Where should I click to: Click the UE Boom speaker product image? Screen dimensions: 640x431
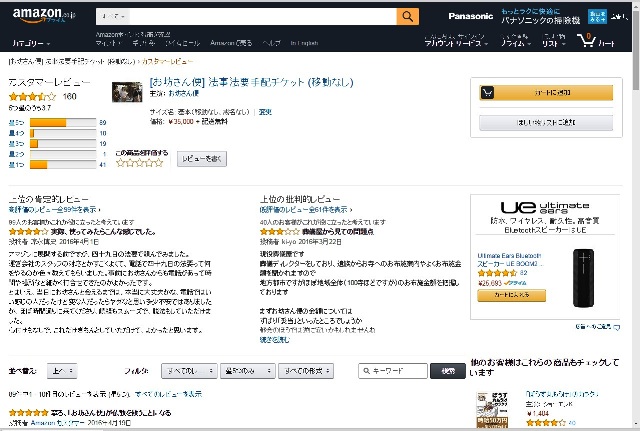tap(583, 278)
